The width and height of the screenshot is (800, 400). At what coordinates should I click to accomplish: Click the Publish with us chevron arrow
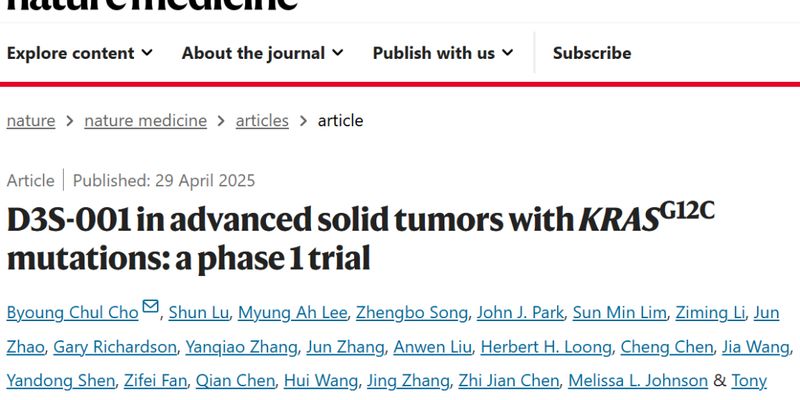[507, 53]
